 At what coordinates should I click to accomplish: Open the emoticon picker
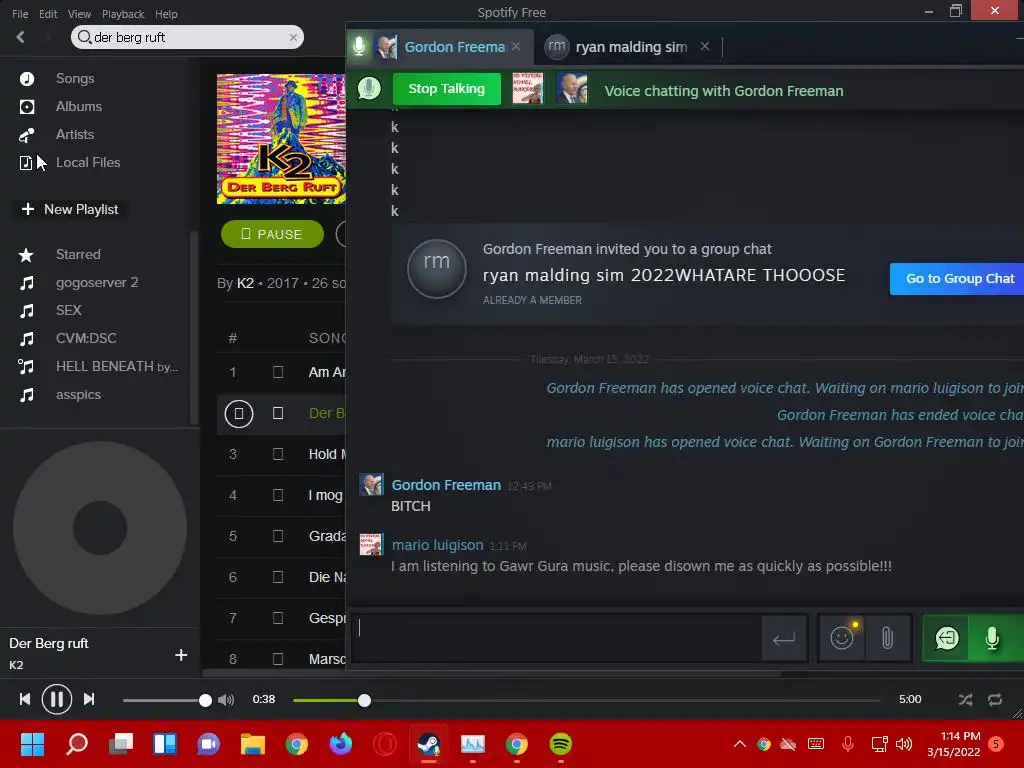click(842, 638)
